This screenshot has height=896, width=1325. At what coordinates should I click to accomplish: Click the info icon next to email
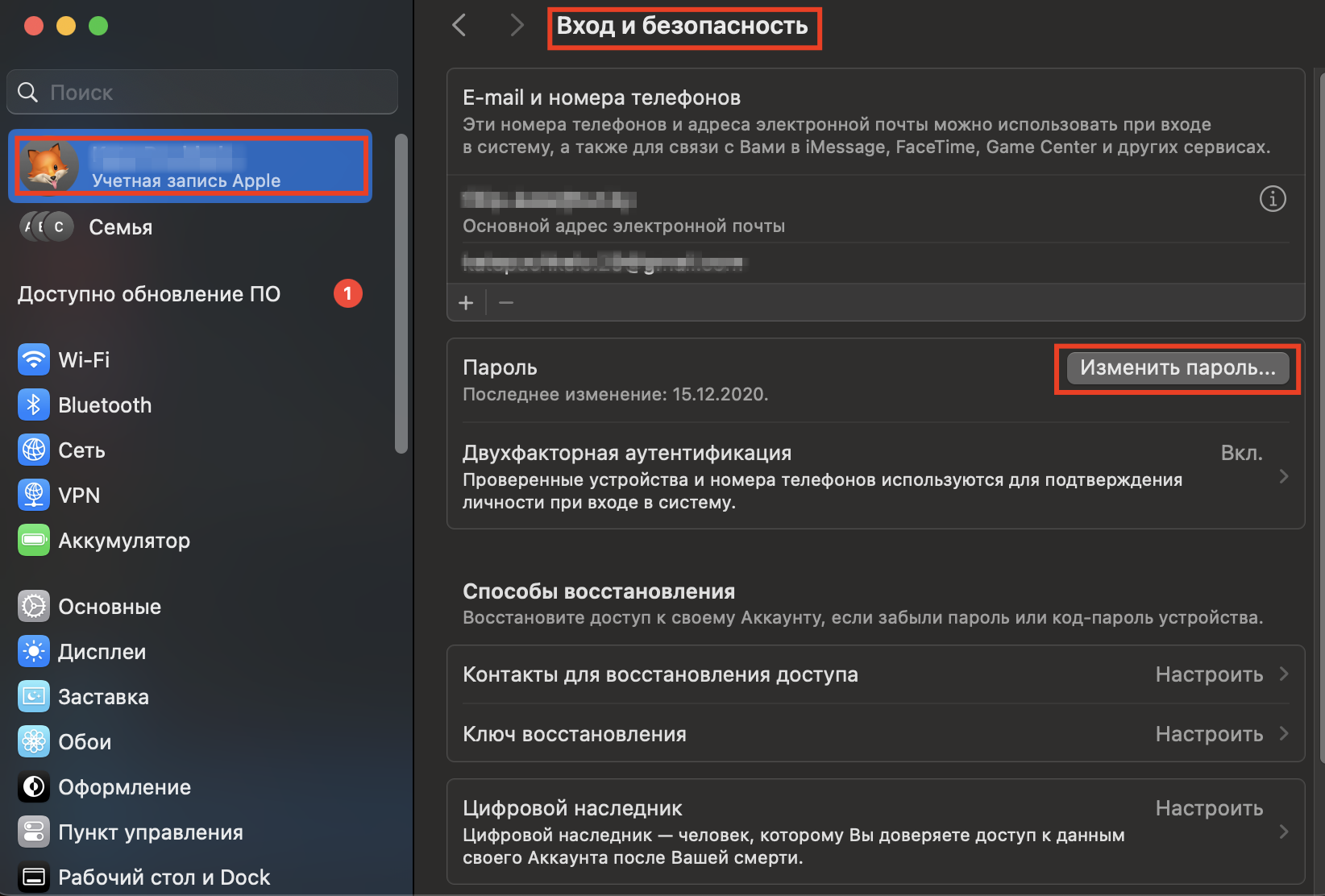(1273, 198)
